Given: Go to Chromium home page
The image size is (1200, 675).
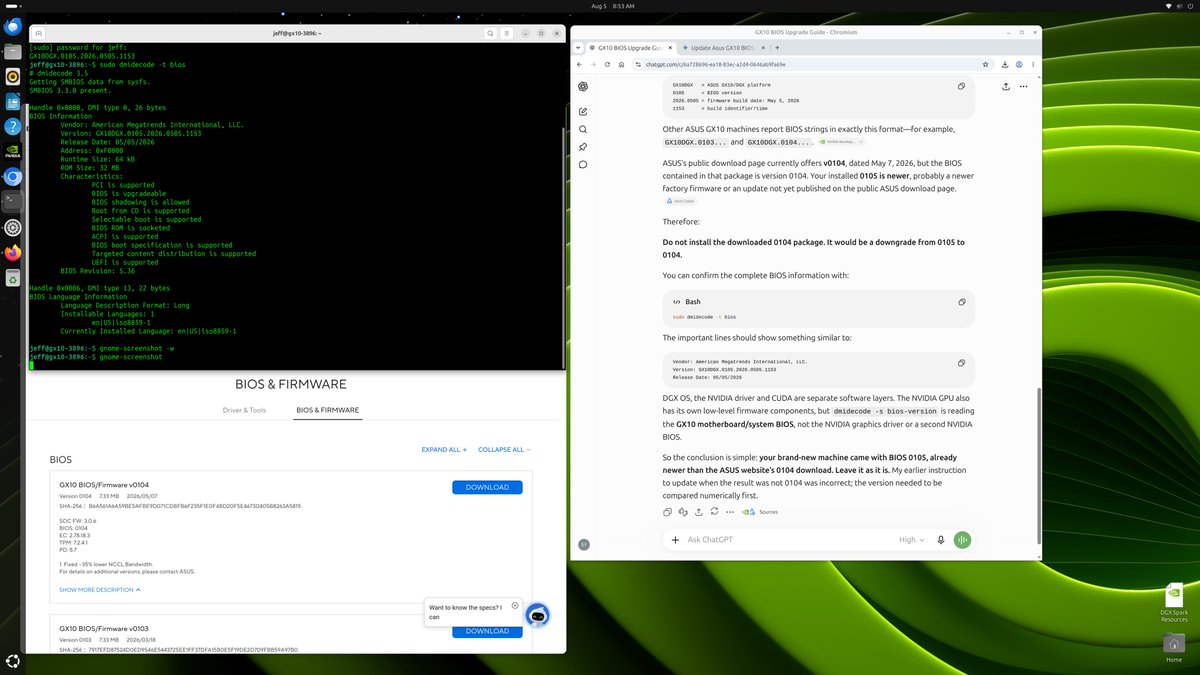Looking at the screenshot, I should click(x=622, y=64).
